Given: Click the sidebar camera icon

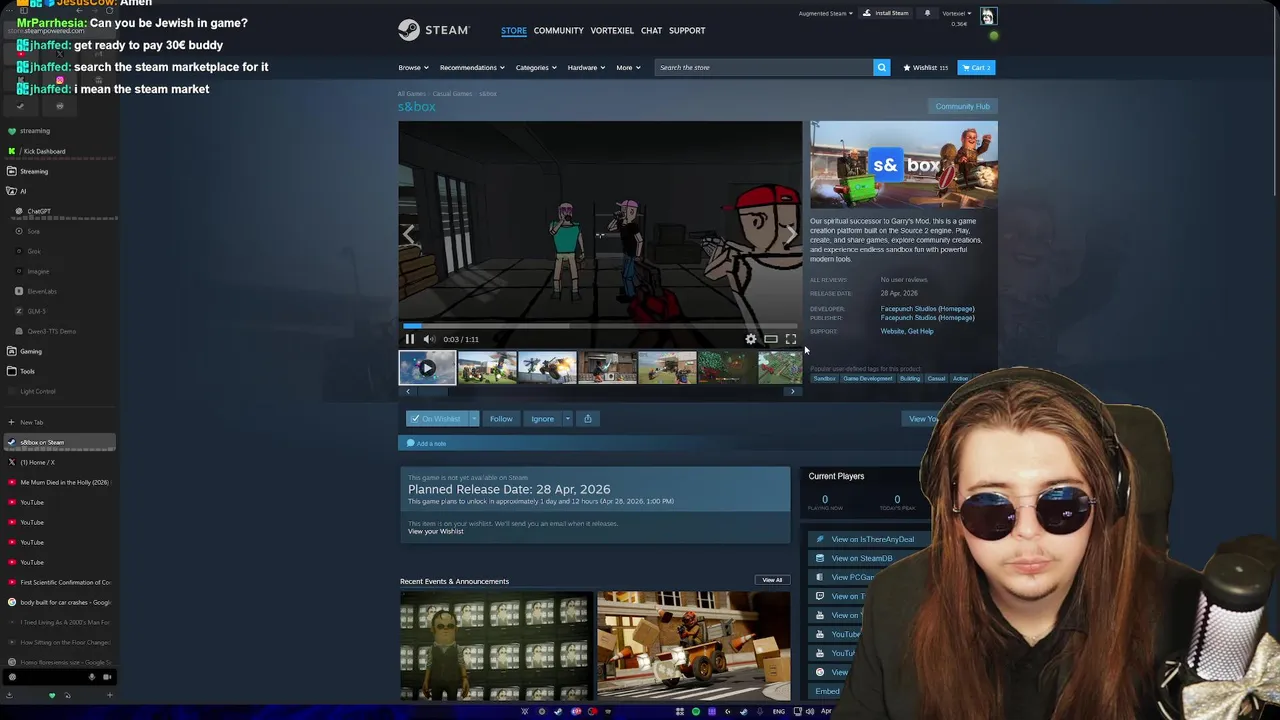Looking at the screenshot, I should point(107,677).
